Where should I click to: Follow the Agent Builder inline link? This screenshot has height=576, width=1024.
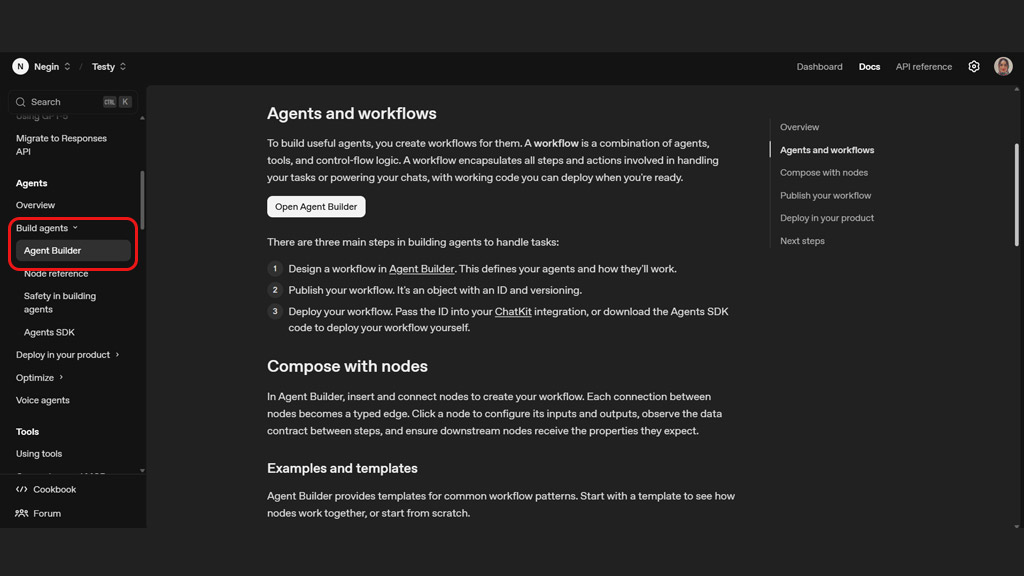[421, 269]
